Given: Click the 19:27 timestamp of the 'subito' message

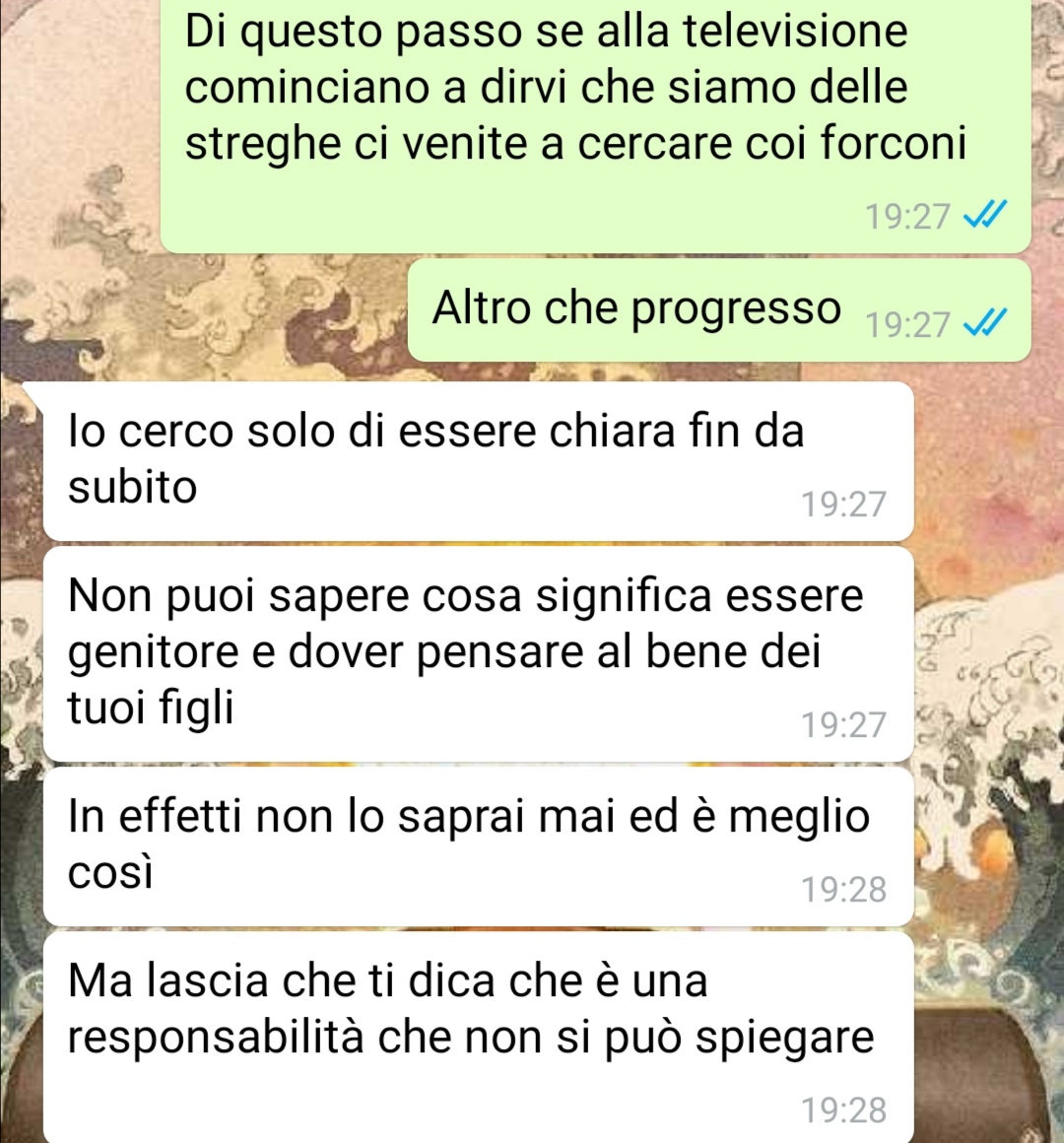Looking at the screenshot, I should click(843, 504).
